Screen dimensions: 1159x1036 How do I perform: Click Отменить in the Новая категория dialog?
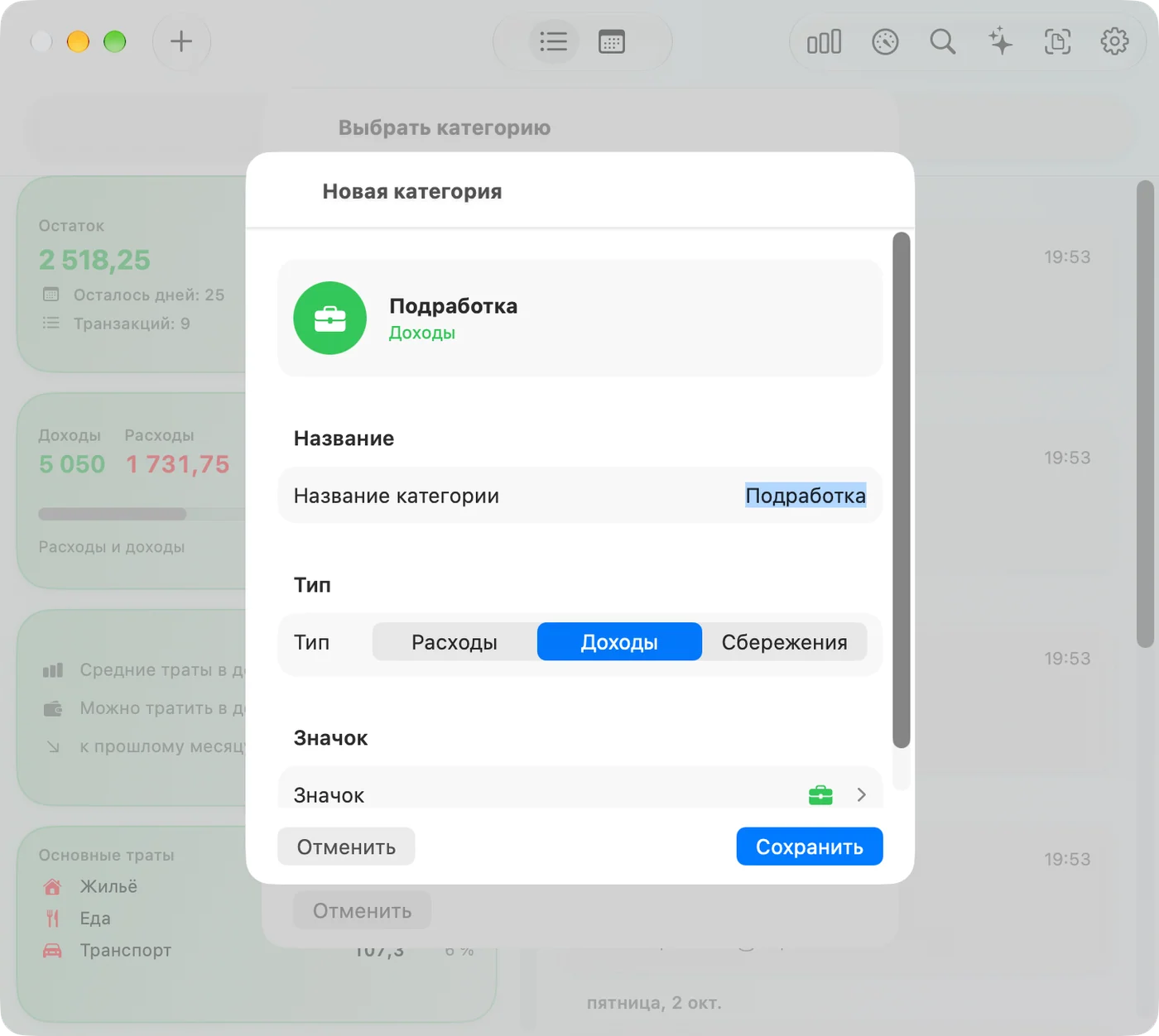(346, 847)
